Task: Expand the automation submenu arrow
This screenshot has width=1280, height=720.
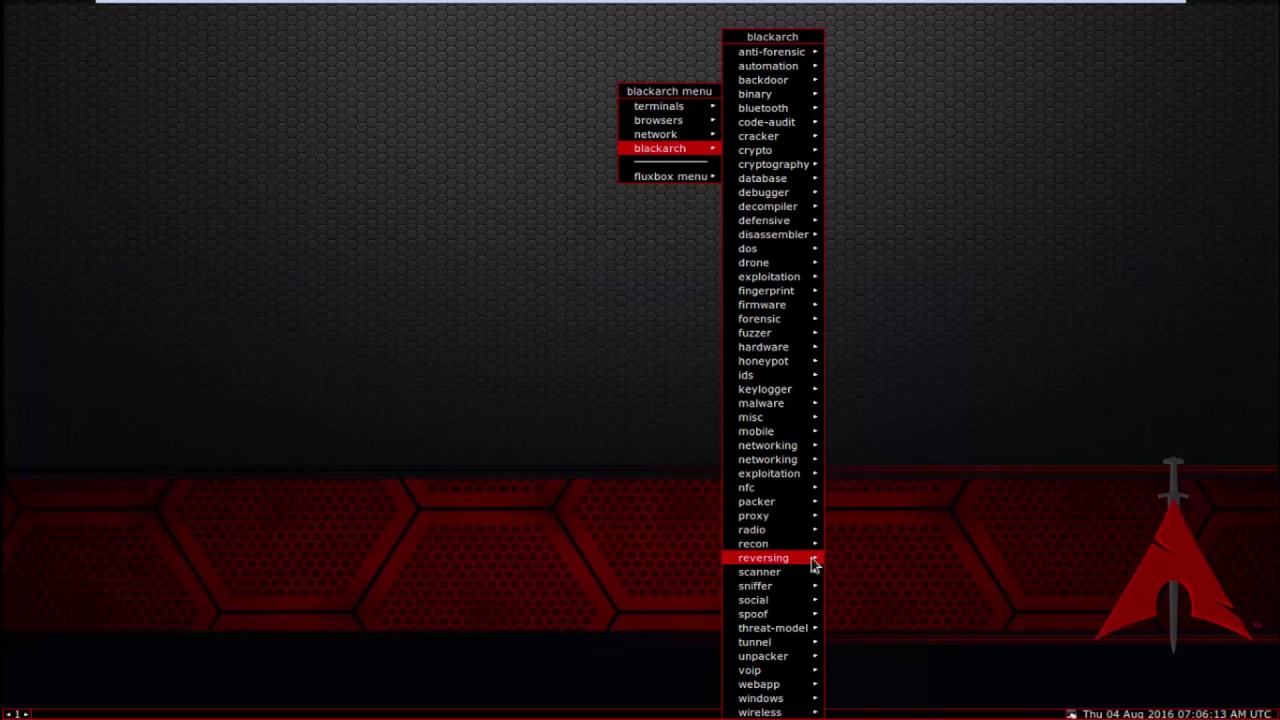Action: [x=814, y=66]
